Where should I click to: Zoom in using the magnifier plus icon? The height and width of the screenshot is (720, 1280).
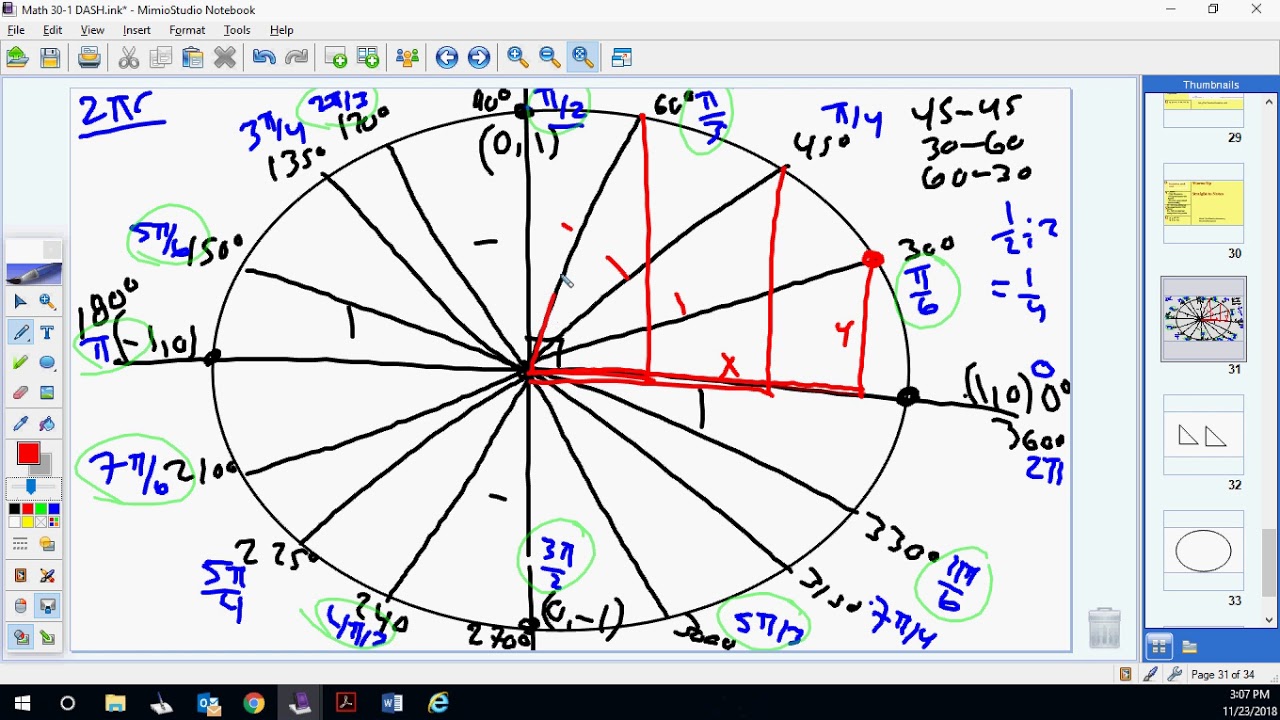518,58
